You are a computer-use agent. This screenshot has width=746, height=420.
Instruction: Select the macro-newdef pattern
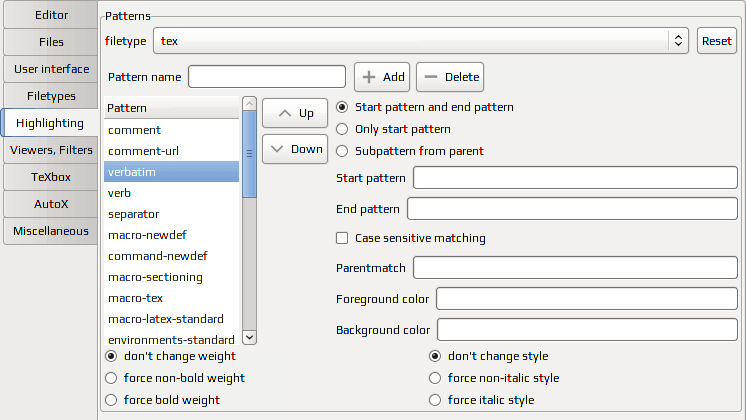pos(171,235)
